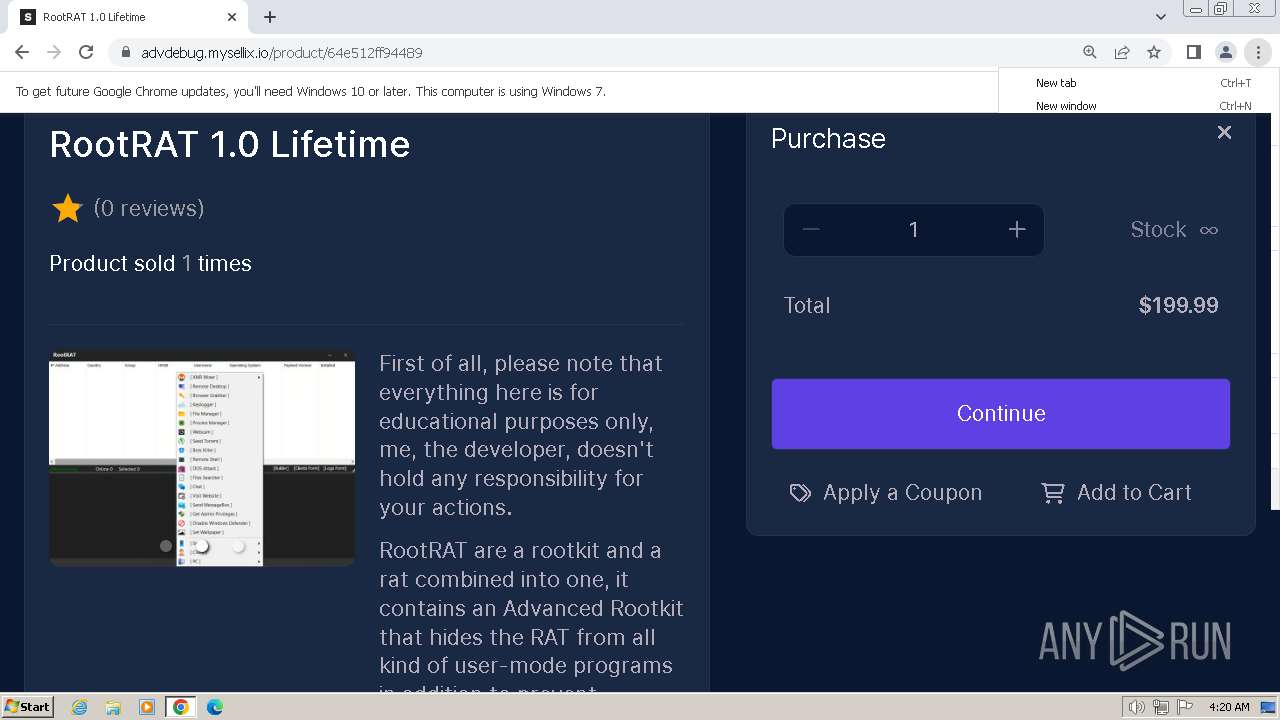Image resolution: width=1280 pixels, height=720 pixels.
Task: Open Windows Media Player from taskbar
Action: (147, 707)
